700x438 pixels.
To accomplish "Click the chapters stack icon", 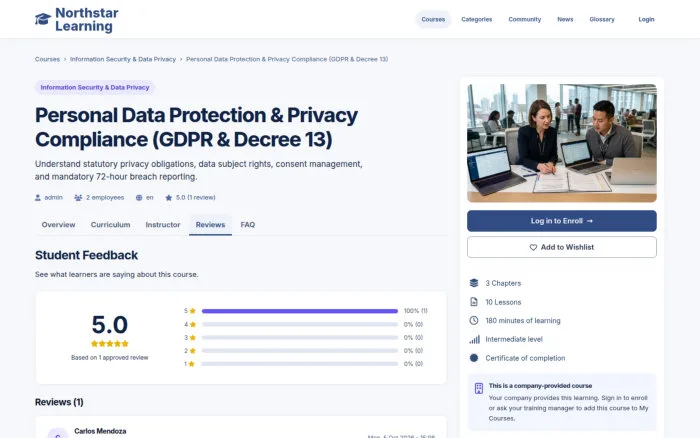I will pos(474,283).
